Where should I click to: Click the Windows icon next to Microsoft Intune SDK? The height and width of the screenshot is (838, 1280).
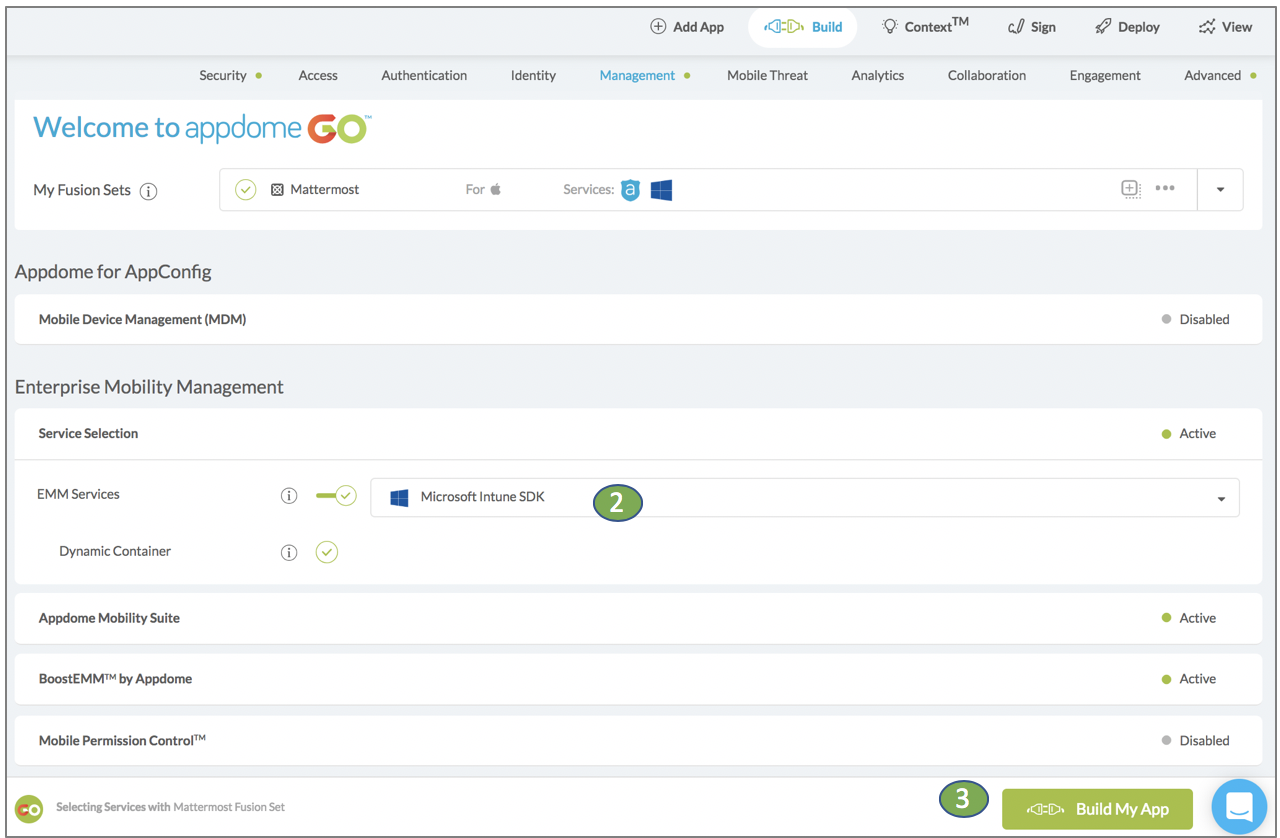tap(399, 497)
